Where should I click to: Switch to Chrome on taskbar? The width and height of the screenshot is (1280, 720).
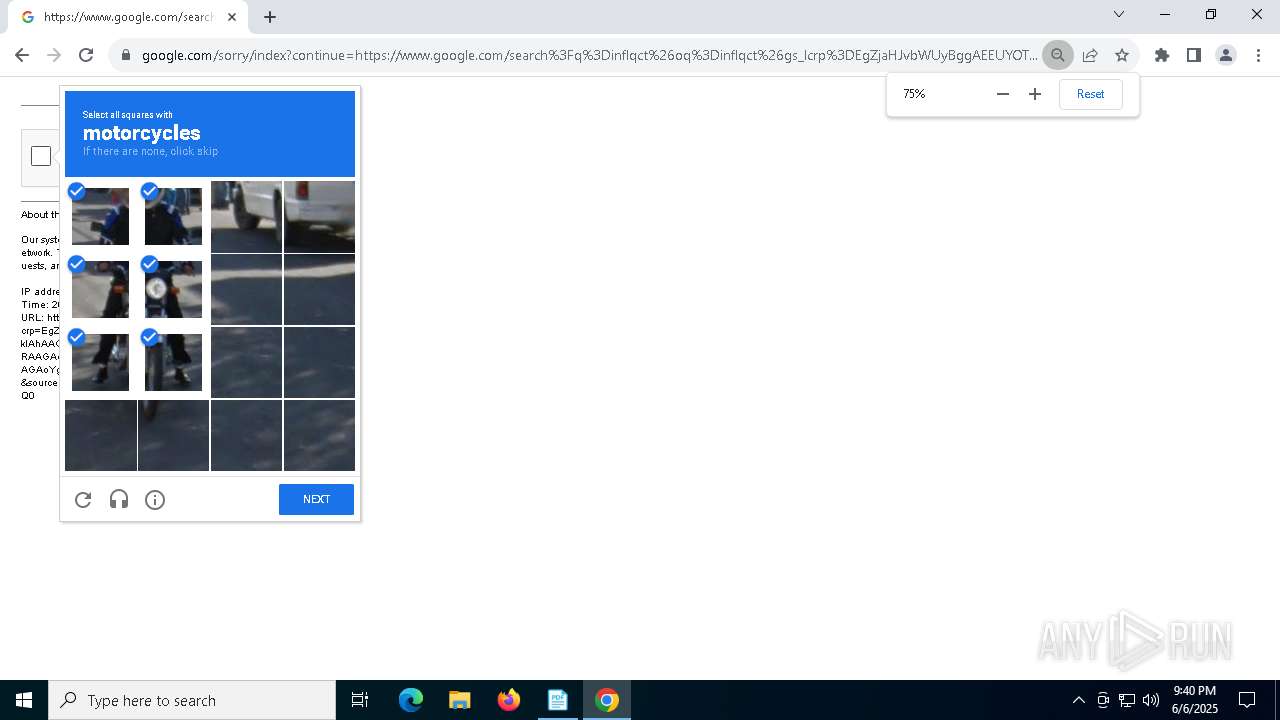pos(606,700)
